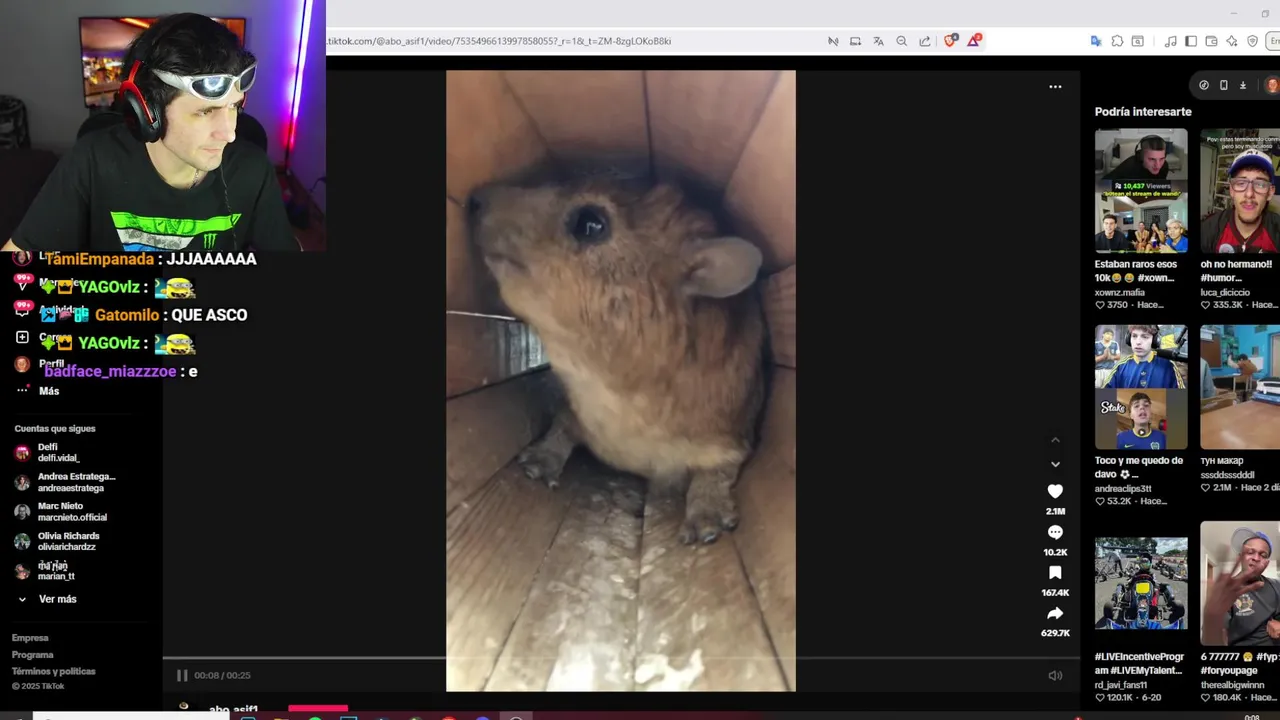Screen dimensions: 1280x720
Task: Click the badface_miazzzoe chat message
Action: [x=121, y=371]
